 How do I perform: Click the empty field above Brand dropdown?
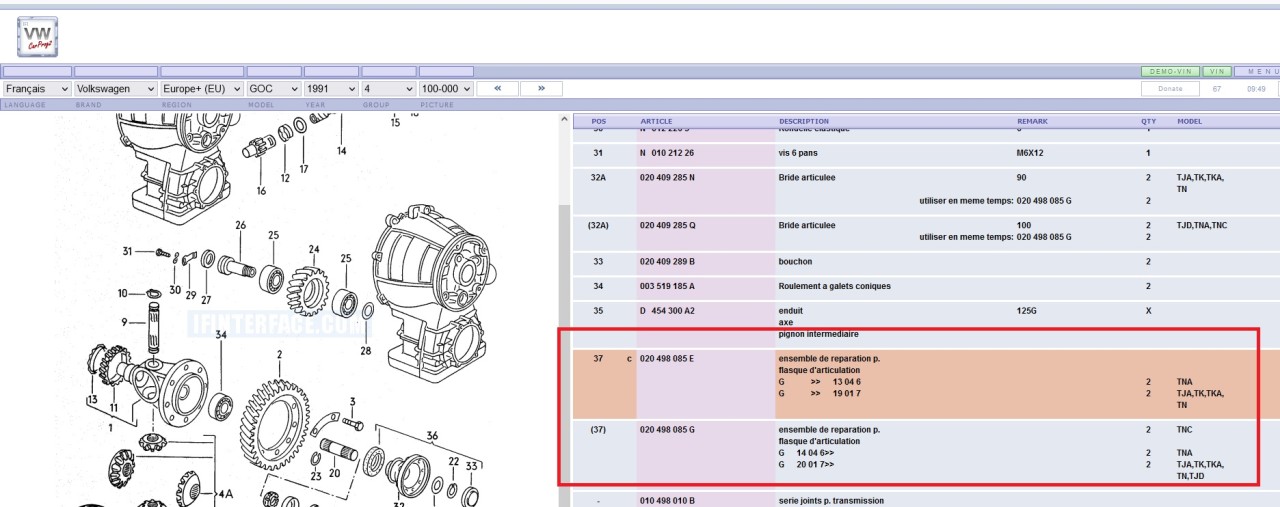[116, 72]
